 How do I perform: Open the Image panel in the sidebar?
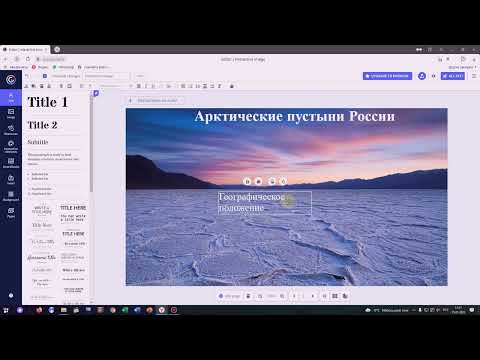tap(11, 114)
